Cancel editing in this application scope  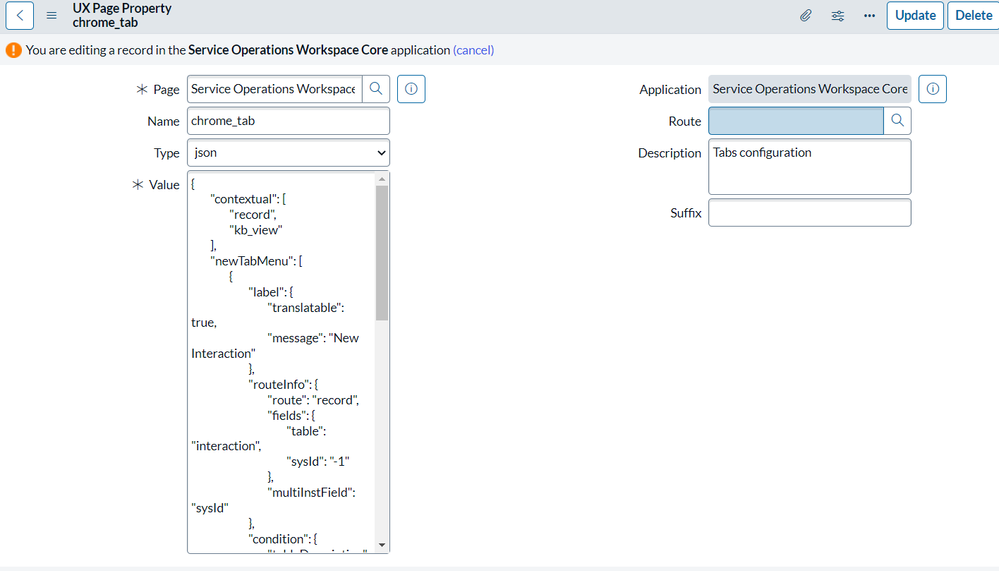click(473, 50)
